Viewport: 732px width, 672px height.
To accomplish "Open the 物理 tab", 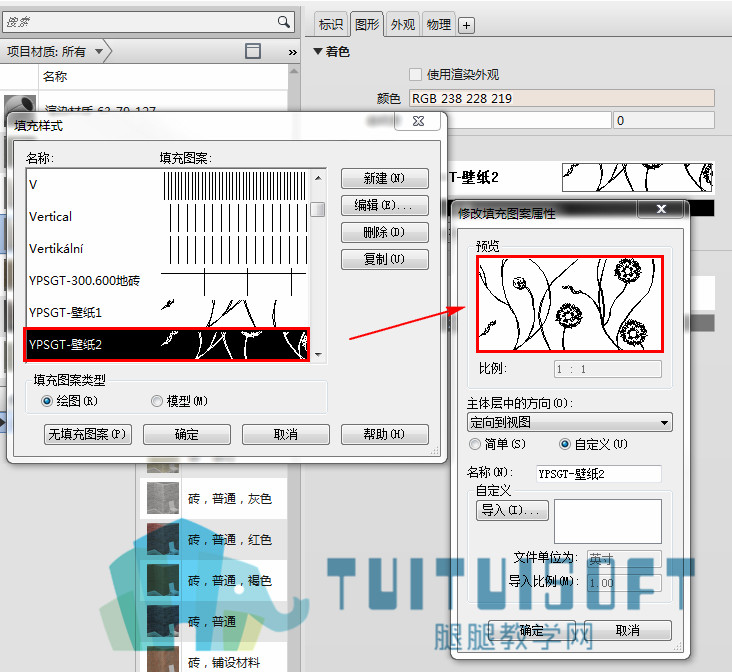I will [439, 24].
